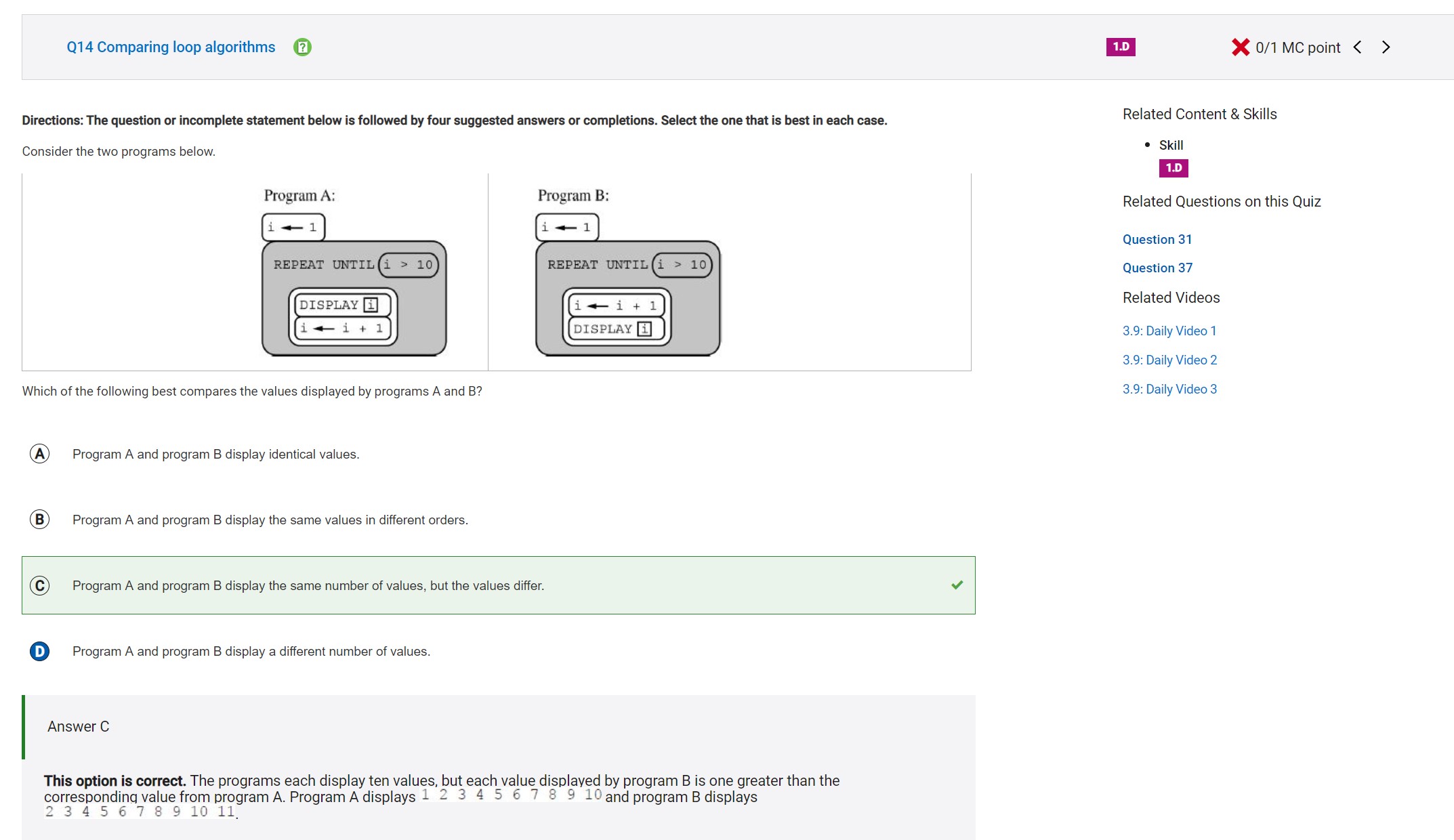This screenshot has width=1454, height=840.
Task: Select answer option A radio circle
Action: point(40,454)
